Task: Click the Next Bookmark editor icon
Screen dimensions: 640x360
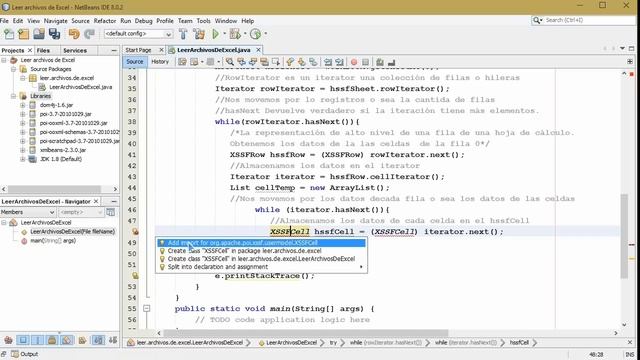Action: click(301, 62)
